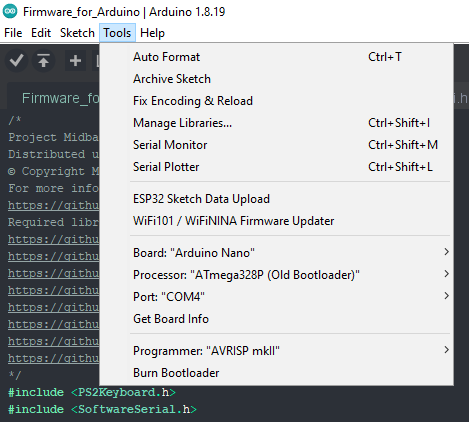Click the Arduino logo in title bar
Image resolution: width=469 pixels, height=422 pixels.
pos(10,11)
